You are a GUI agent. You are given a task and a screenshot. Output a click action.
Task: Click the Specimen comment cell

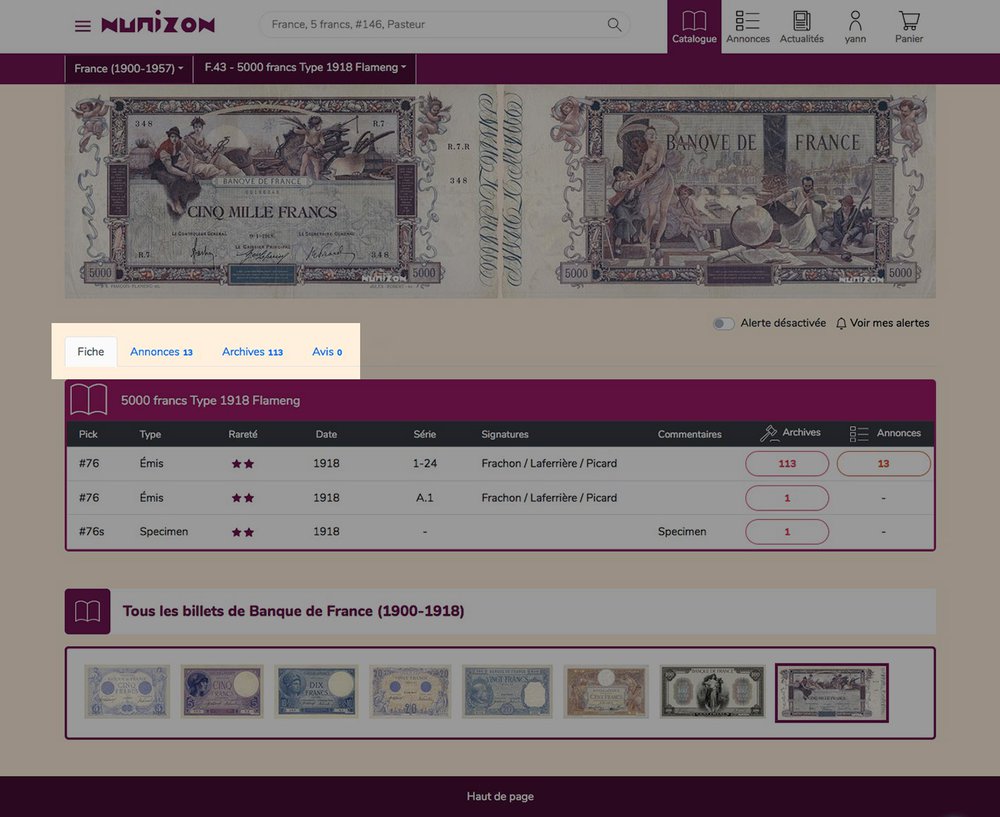click(x=682, y=532)
